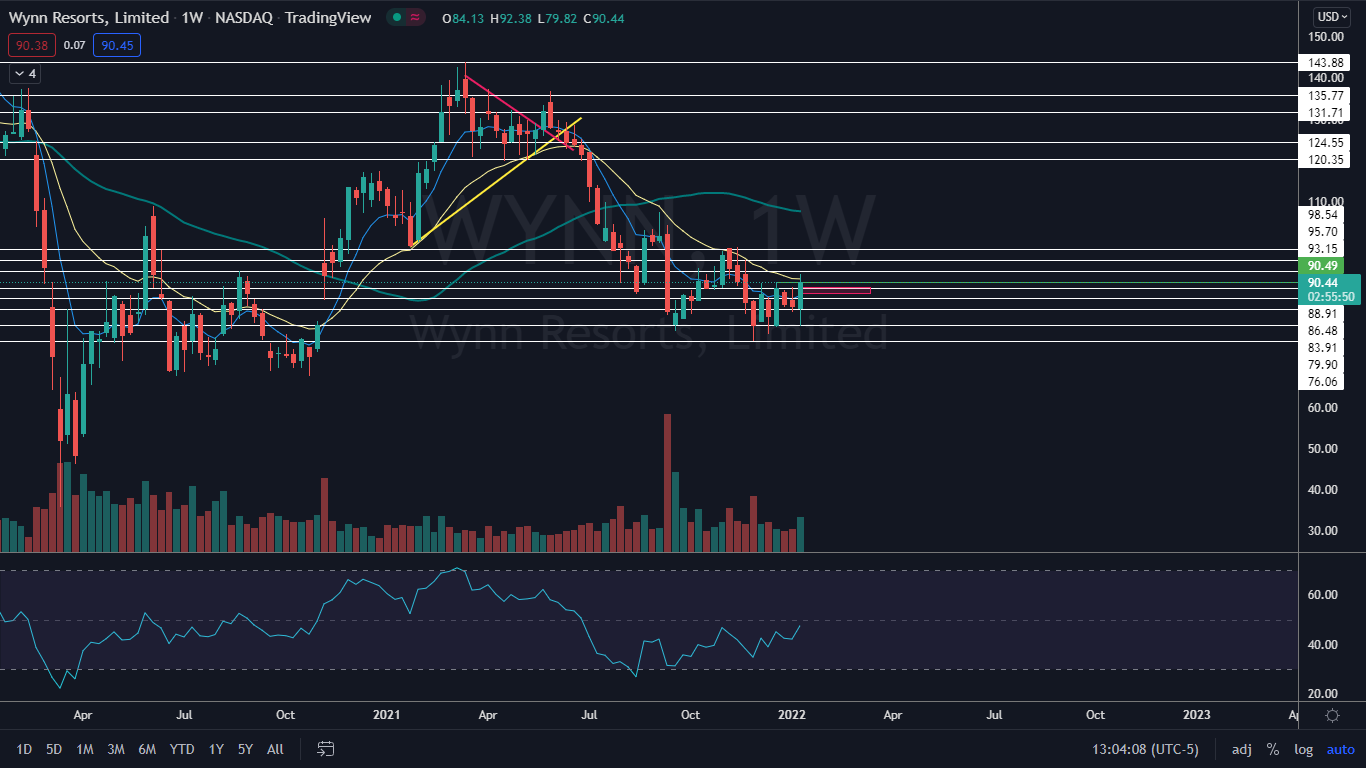Select the 5D time range
Image resolution: width=1366 pixels, height=768 pixels.
[x=54, y=749]
